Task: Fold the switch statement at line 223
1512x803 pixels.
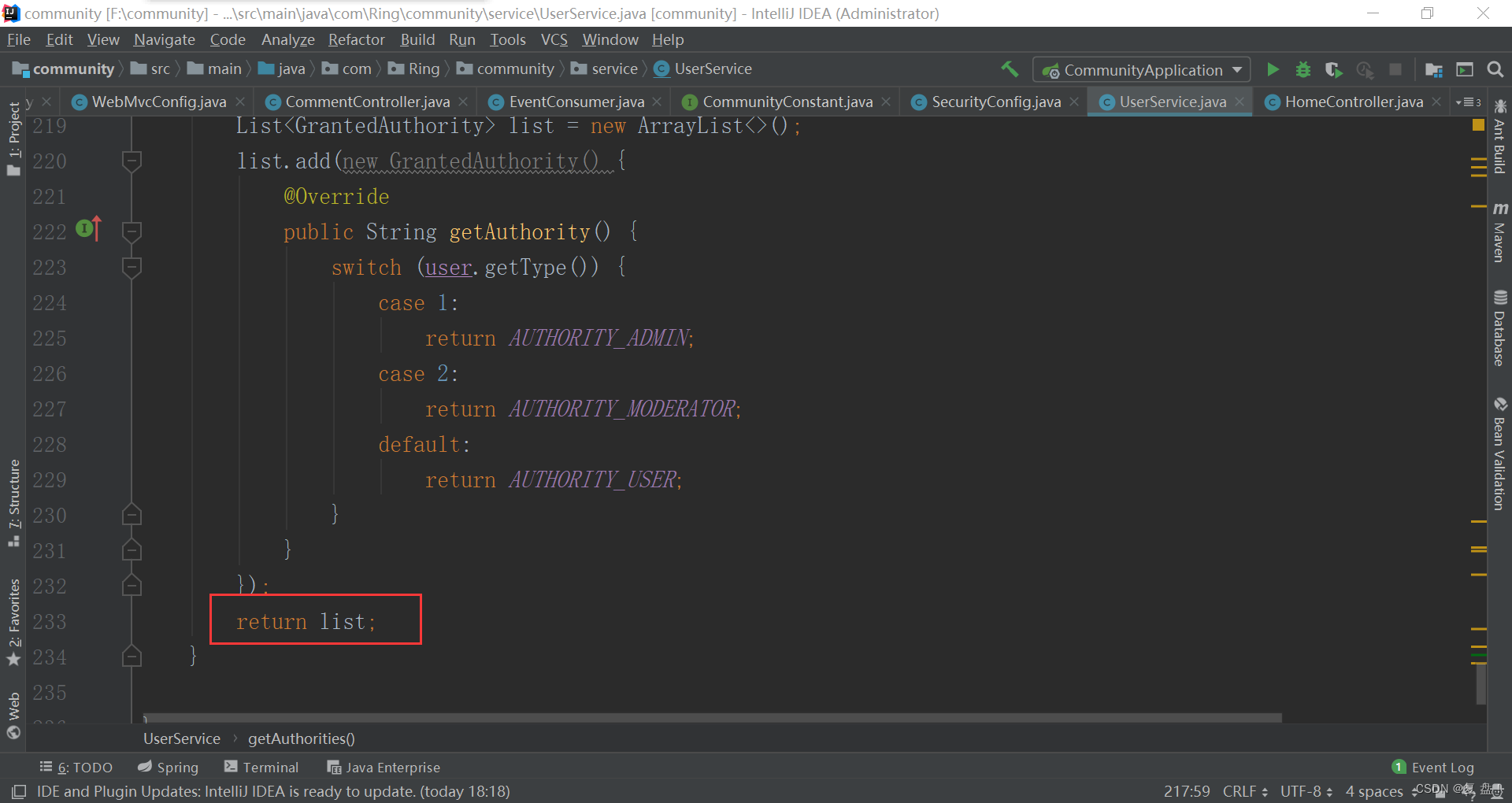Action: pos(132,268)
